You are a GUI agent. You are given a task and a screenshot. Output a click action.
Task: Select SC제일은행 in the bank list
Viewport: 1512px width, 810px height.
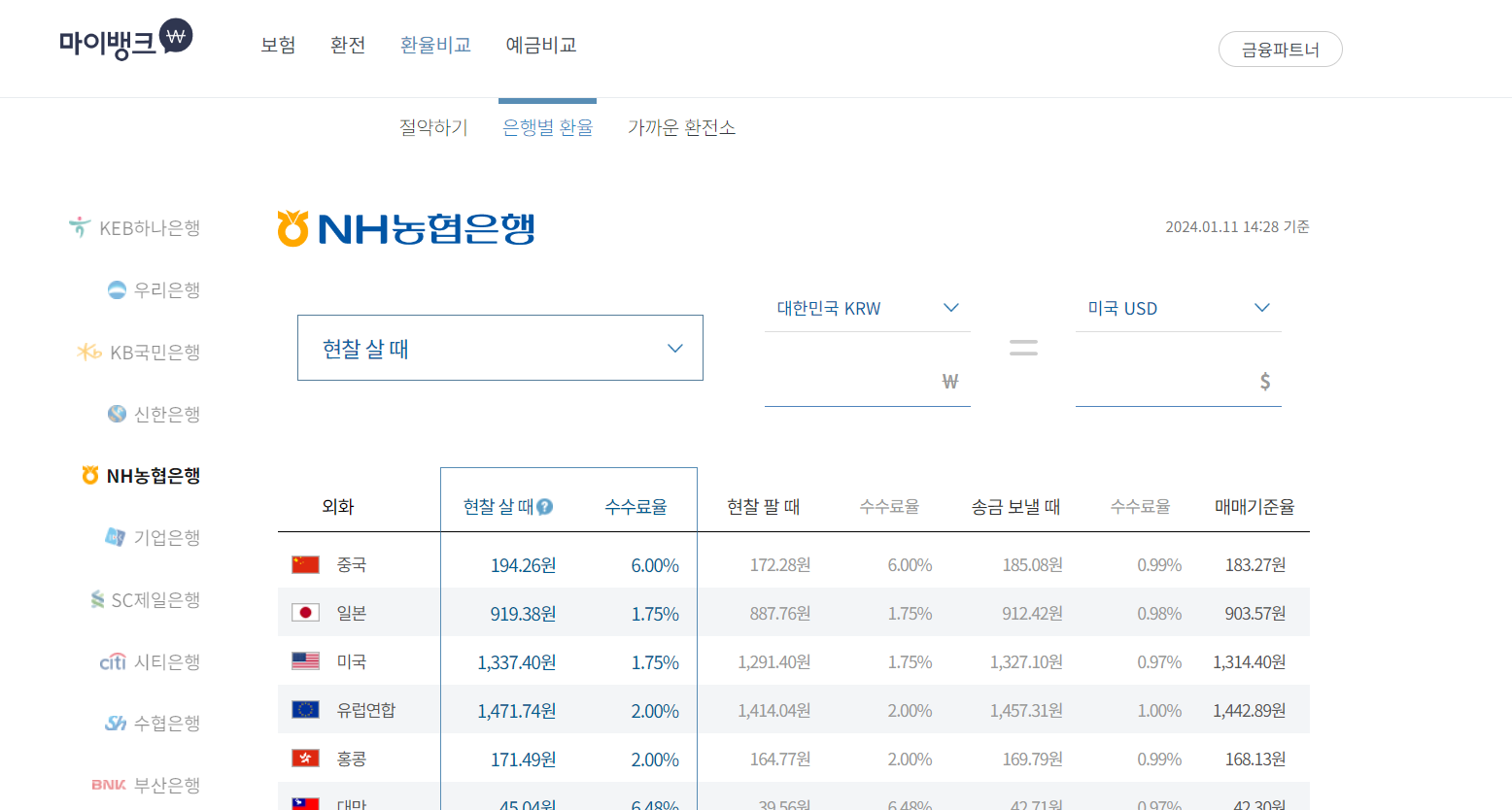coord(156,600)
